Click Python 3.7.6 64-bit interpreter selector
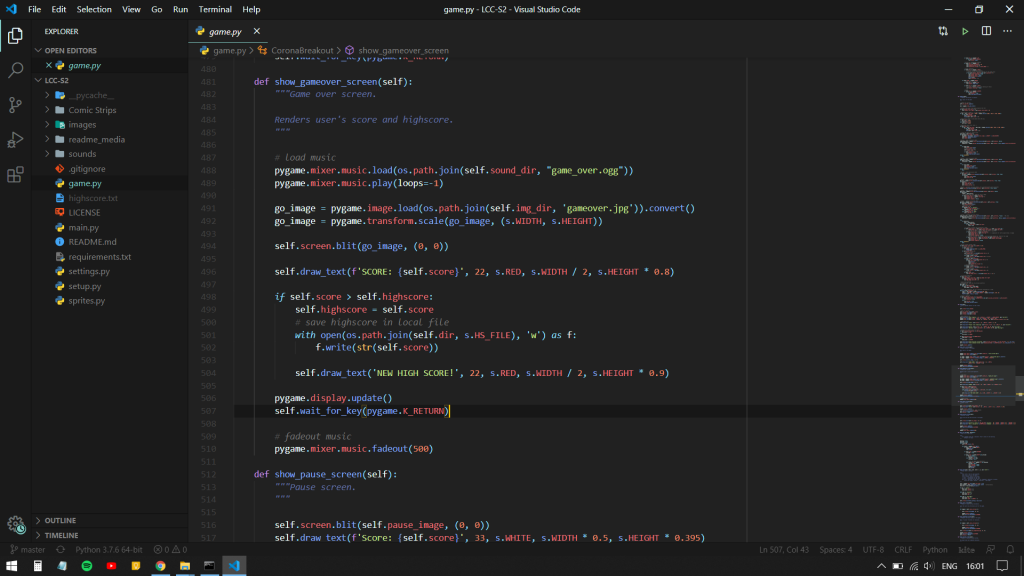Viewport: 1024px width, 576px height. click(x=108, y=549)
